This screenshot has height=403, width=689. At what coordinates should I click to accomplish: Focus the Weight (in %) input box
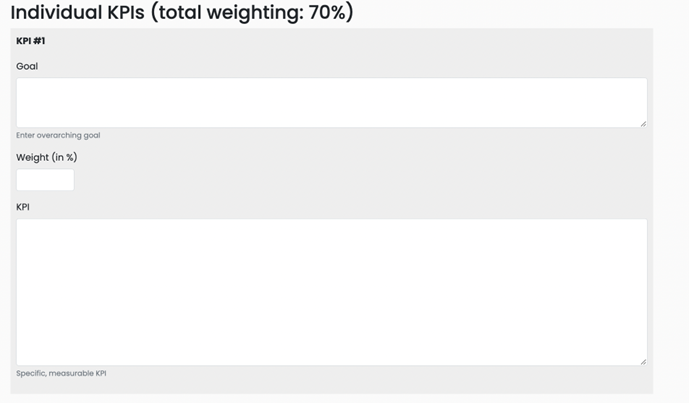pos(45,180)
